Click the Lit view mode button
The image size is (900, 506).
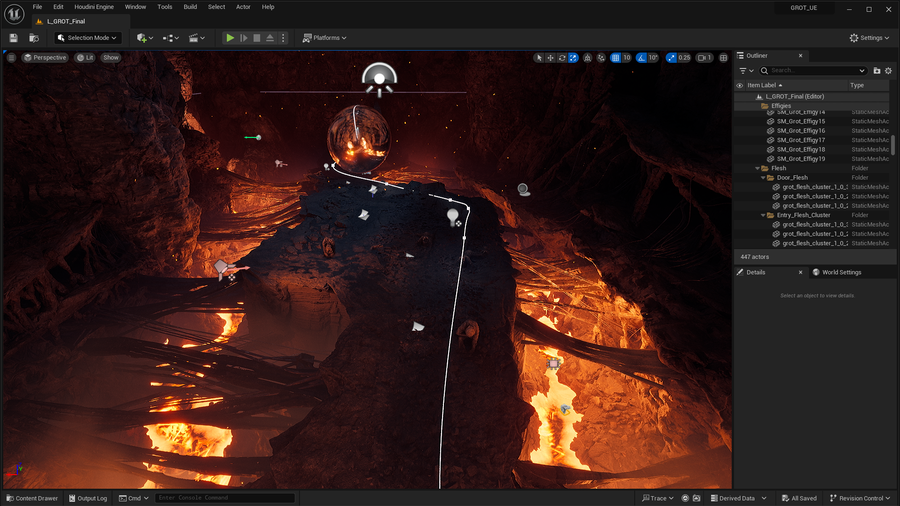86,58
